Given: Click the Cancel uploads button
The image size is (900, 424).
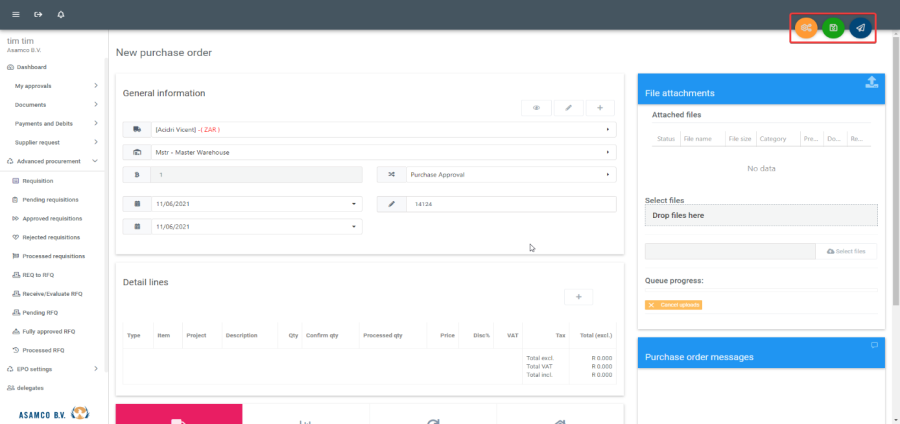Looking at the screenshot, I should coord(674,304).
